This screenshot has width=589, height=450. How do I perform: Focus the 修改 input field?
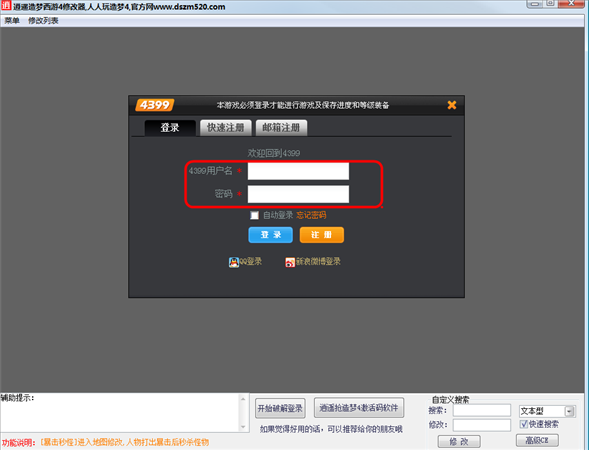coord(482,425)
